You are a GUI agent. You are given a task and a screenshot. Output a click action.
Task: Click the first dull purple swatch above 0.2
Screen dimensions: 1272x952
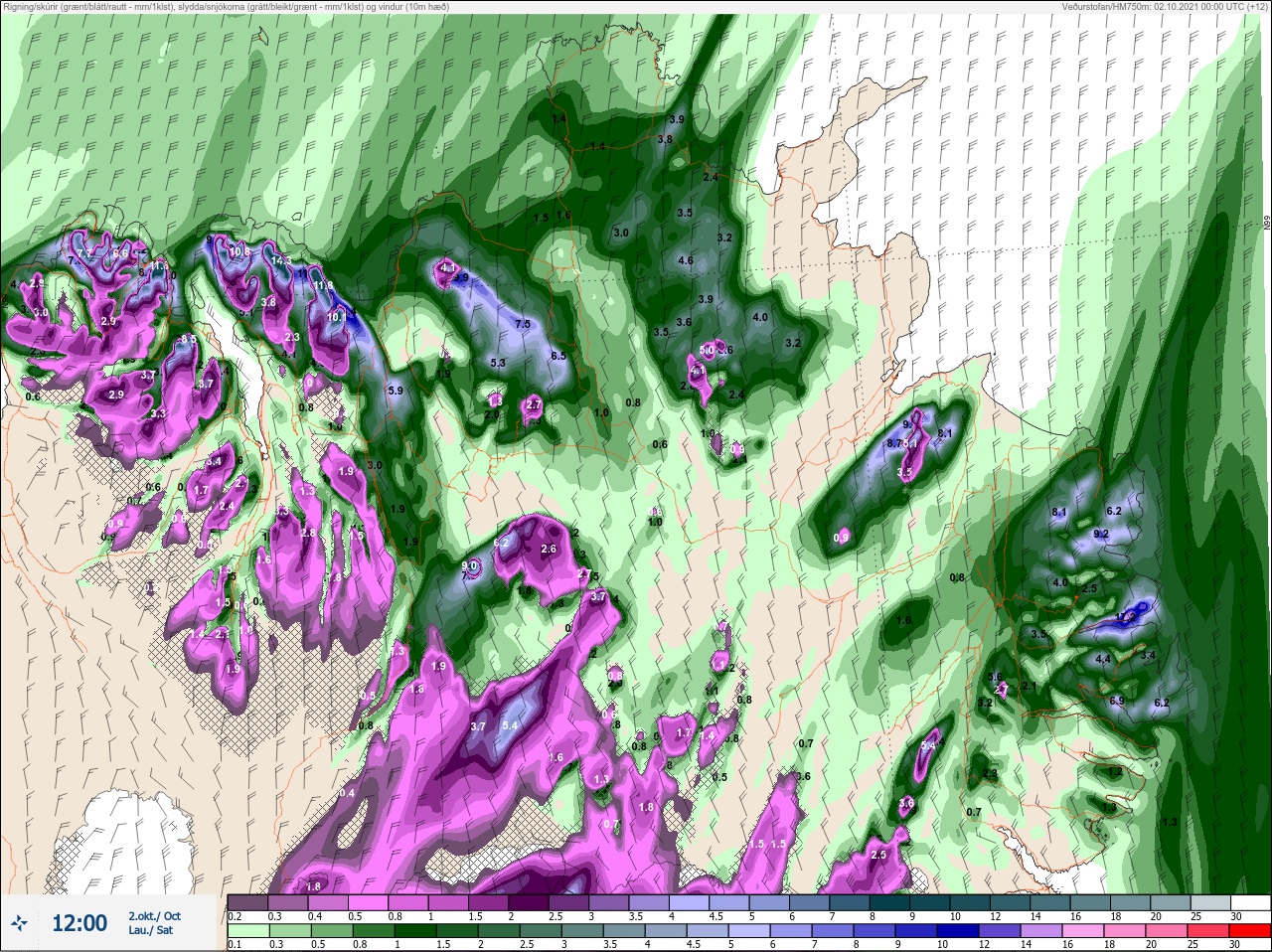[x=247, y=902]
